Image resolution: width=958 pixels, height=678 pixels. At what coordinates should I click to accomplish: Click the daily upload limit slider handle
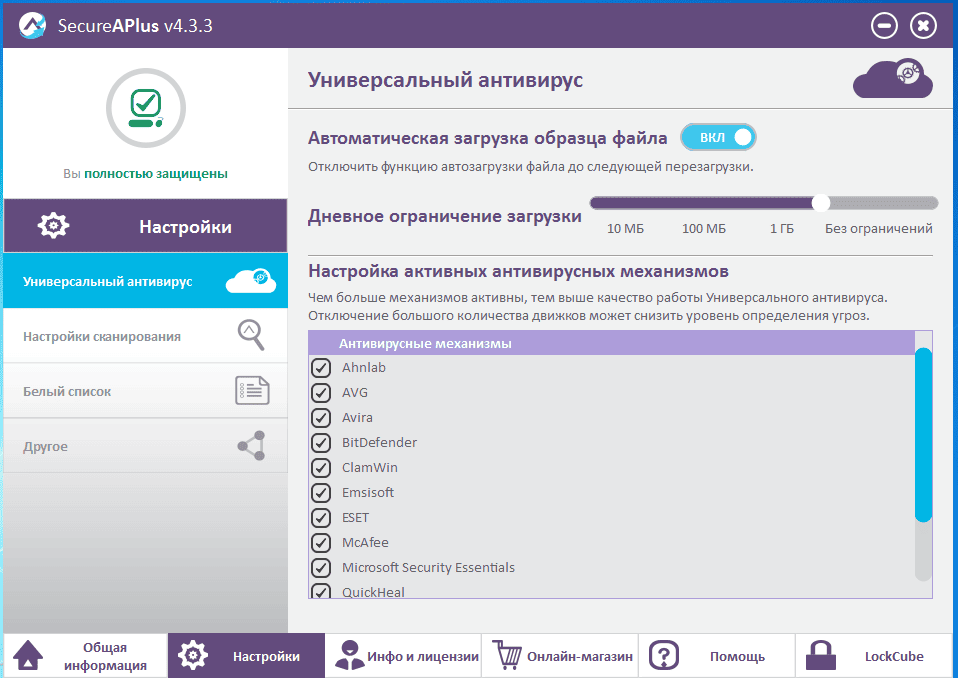[x=821, y=202]
